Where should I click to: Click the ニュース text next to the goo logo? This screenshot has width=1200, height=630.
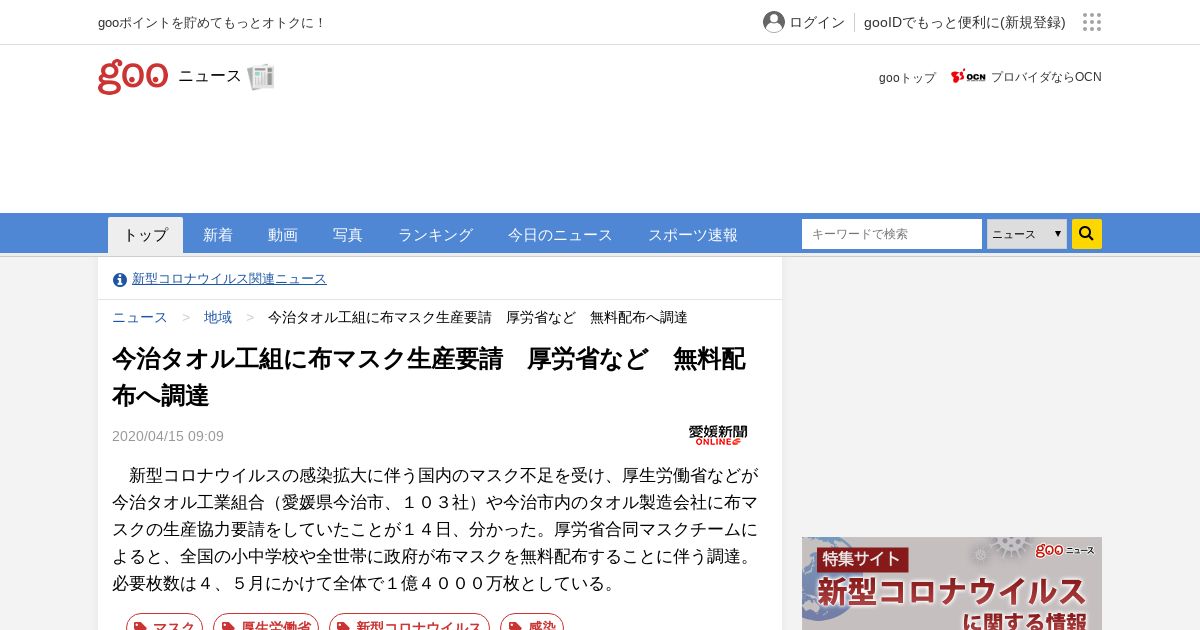tap(210, 76)
